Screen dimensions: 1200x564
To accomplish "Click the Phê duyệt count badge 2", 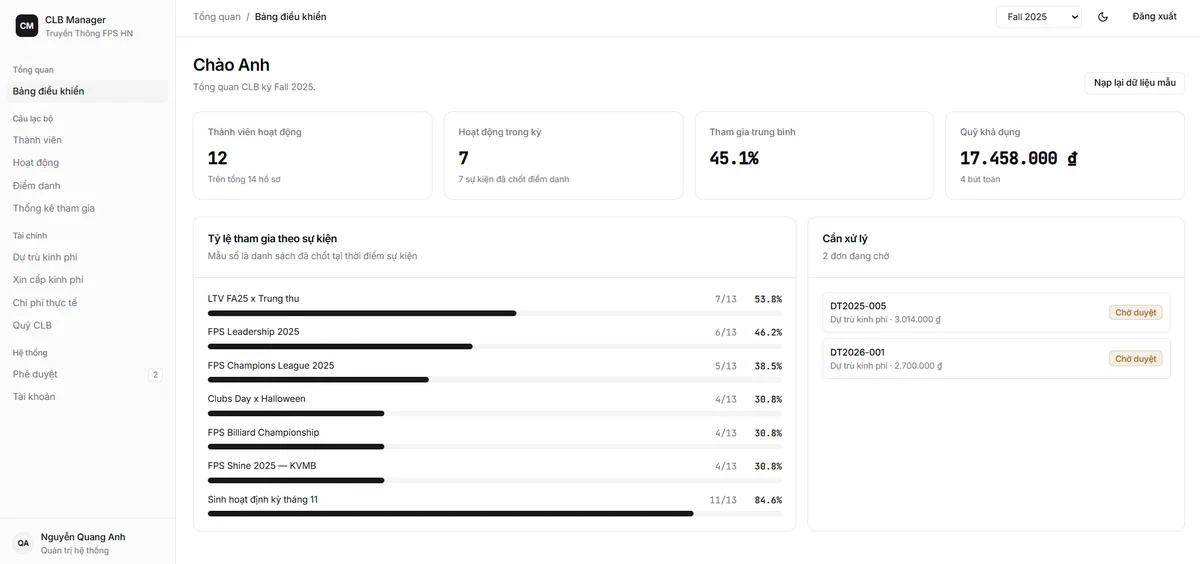I will [x=155, y=375].
